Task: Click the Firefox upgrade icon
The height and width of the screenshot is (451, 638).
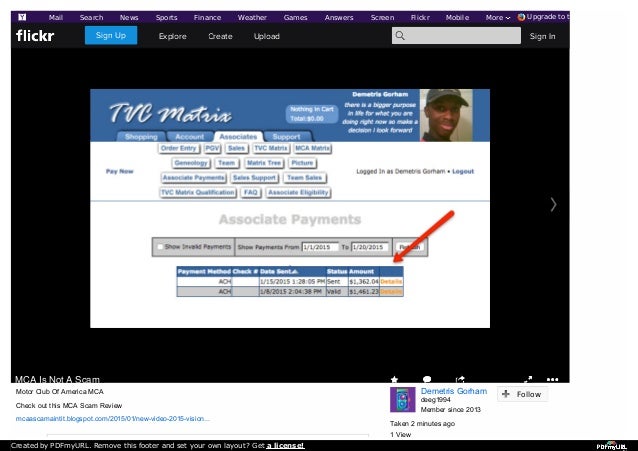Action: (x=521, y=17)
